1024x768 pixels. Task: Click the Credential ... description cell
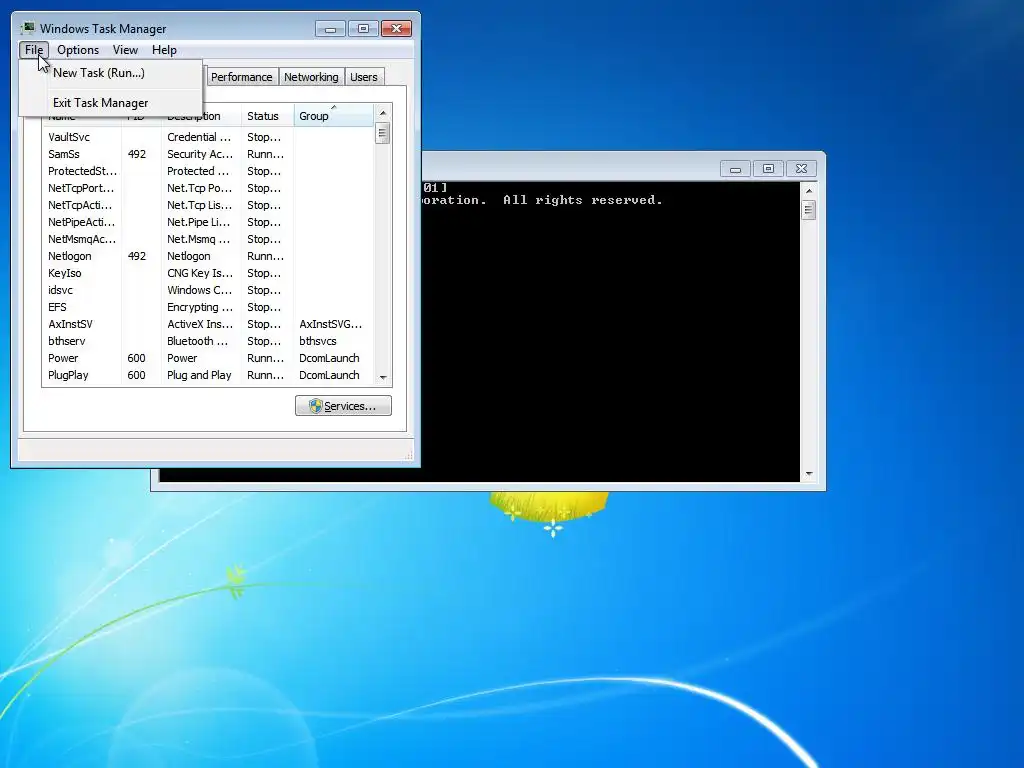click(x=199, y=137)
